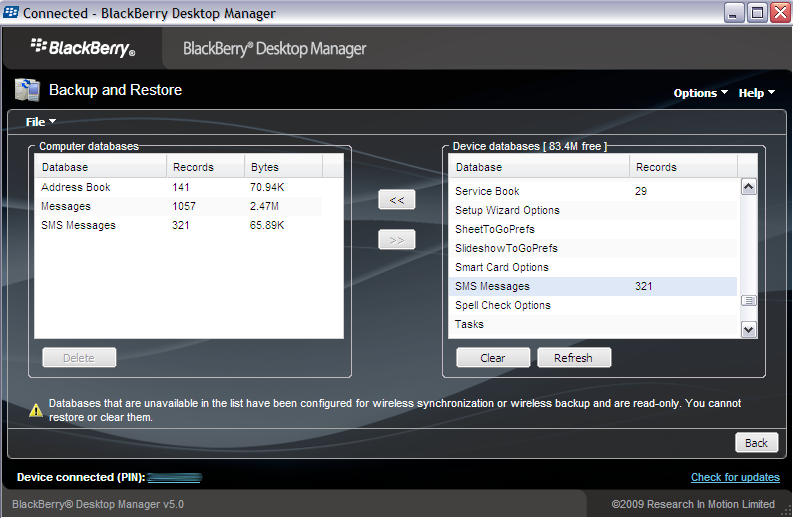Click the device list scrollbar thumb

pos(748,300)
